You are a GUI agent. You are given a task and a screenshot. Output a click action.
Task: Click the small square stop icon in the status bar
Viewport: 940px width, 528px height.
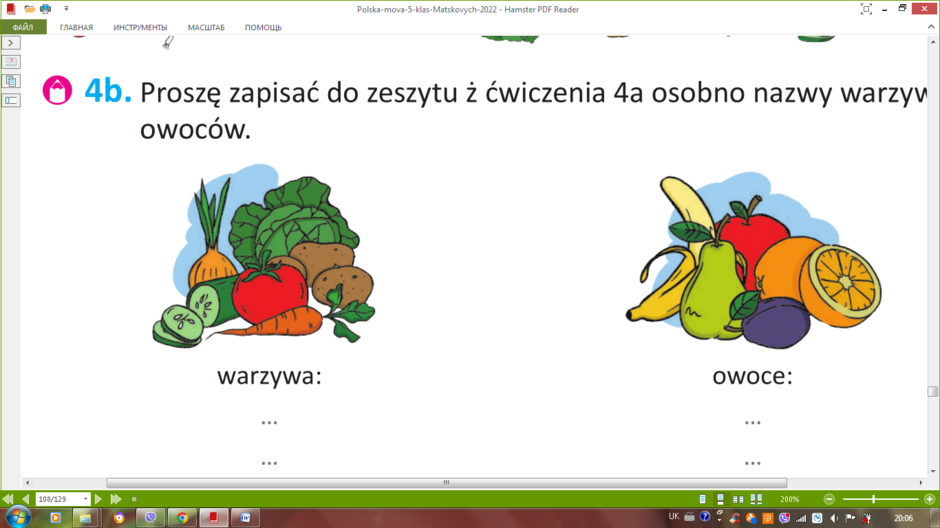click(x=134, y=499)
